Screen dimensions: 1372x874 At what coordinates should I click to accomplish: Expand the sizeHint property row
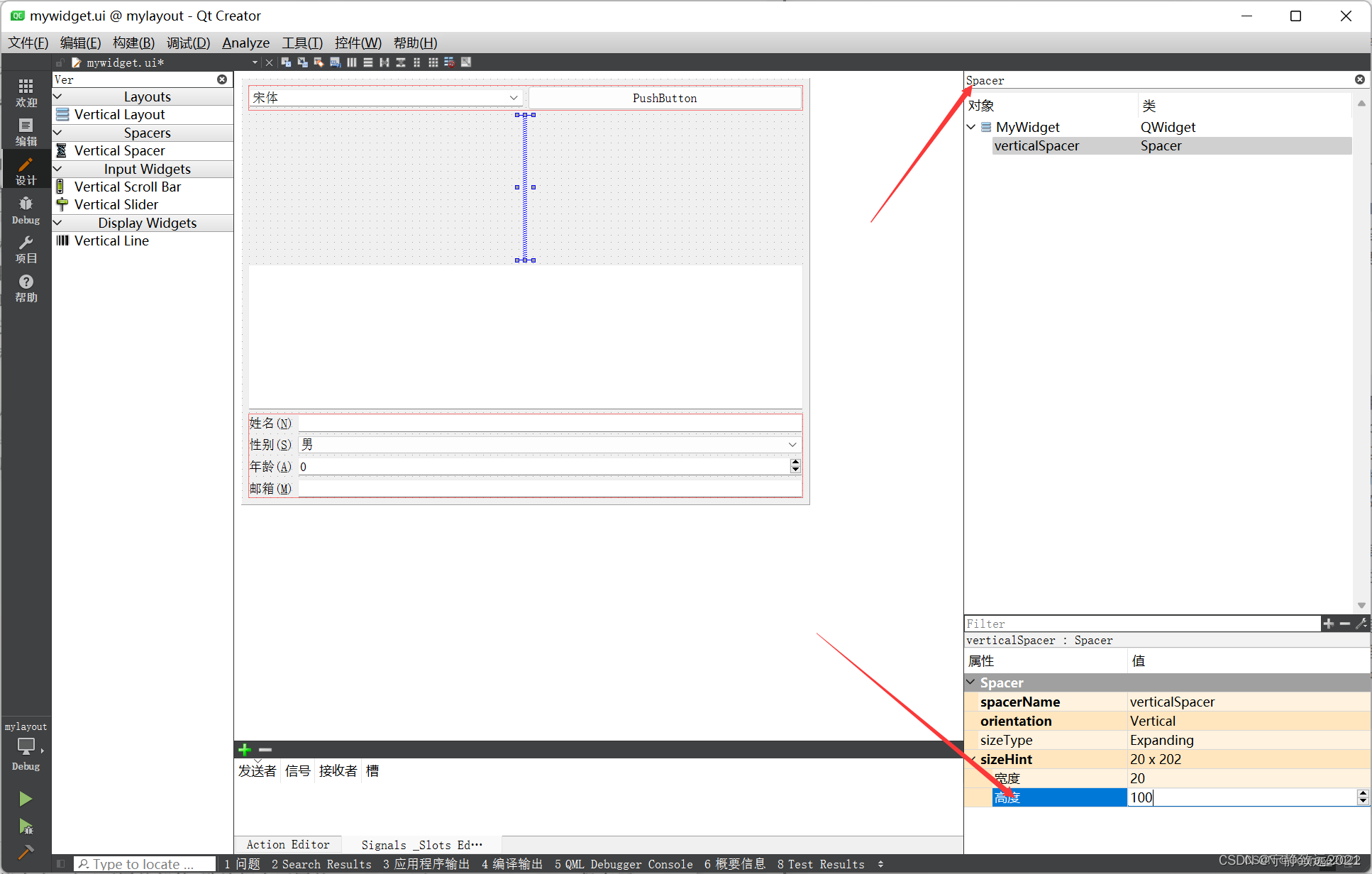975,759
